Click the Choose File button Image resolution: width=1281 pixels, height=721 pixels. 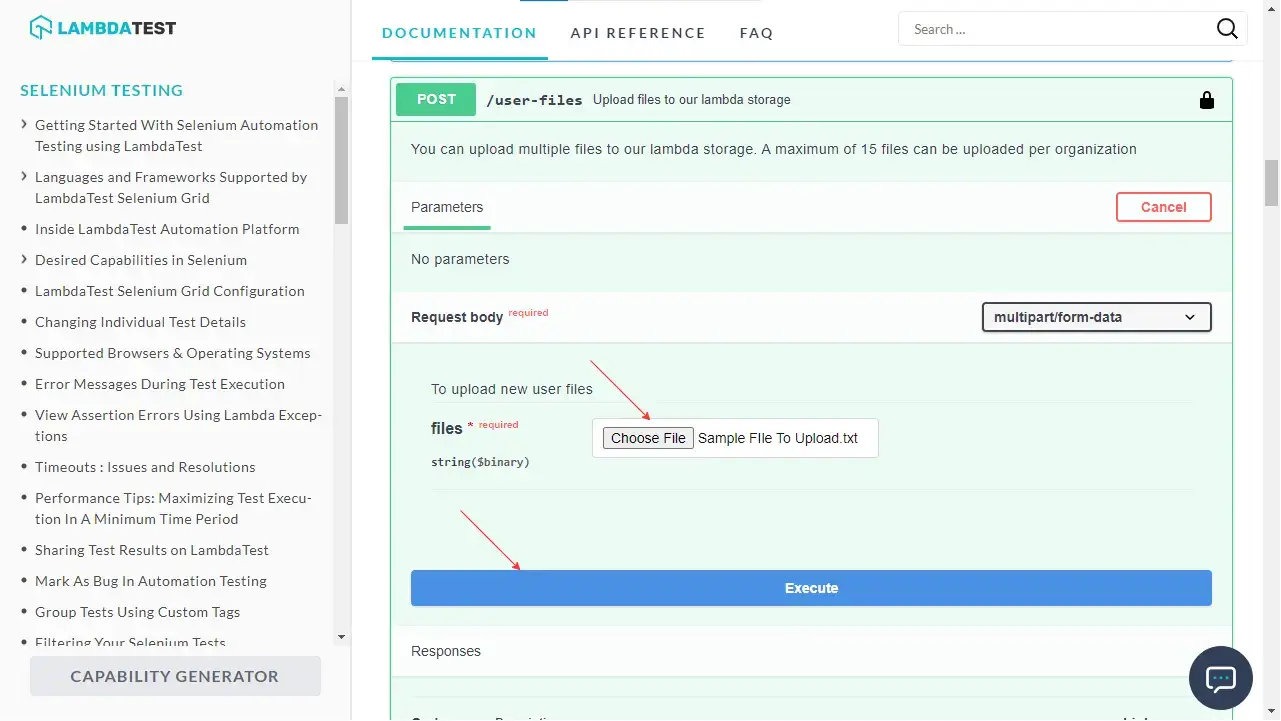[648, 438]
